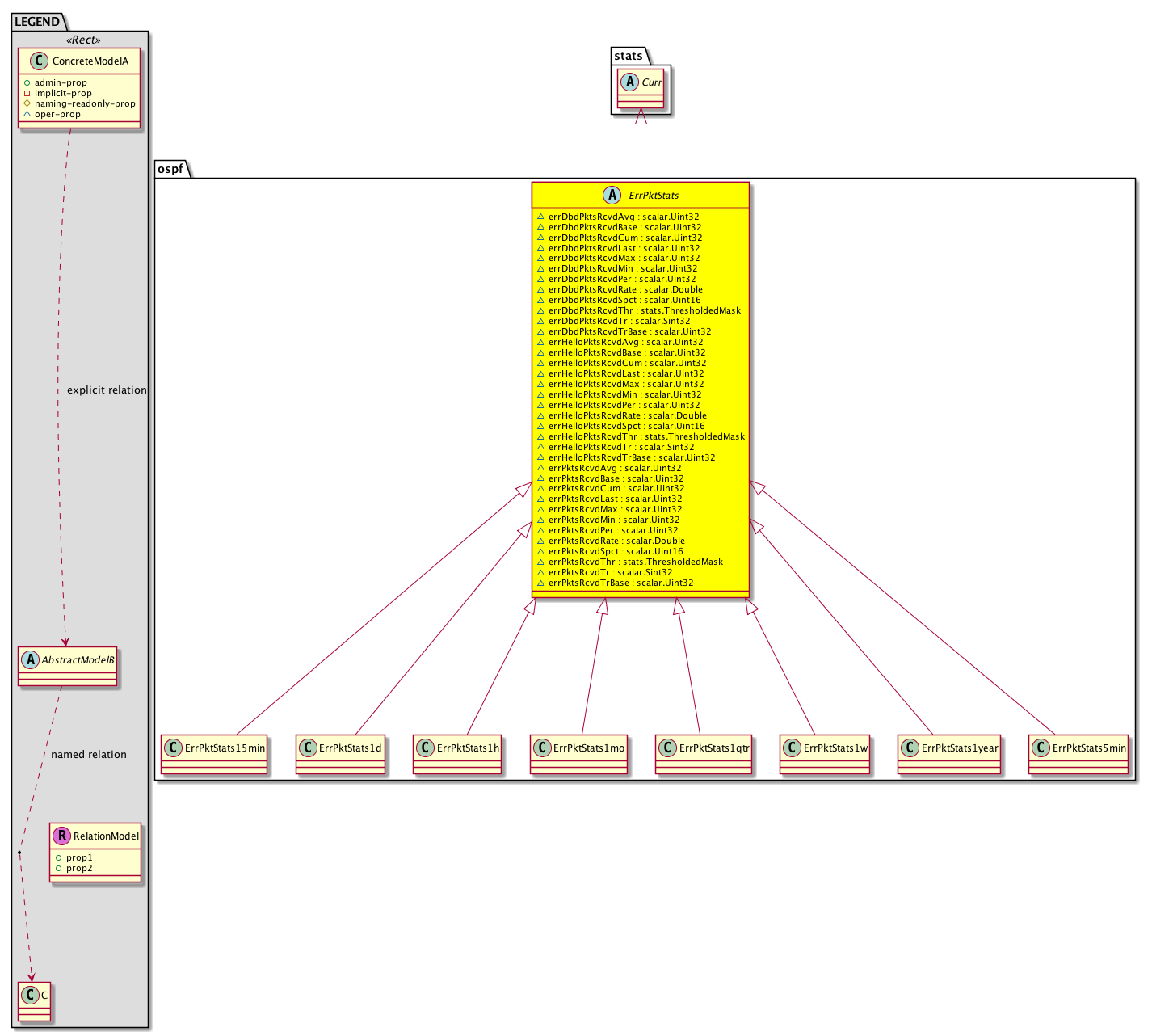Click the errHelloPktsRcvdRate property row

(627, 415)
